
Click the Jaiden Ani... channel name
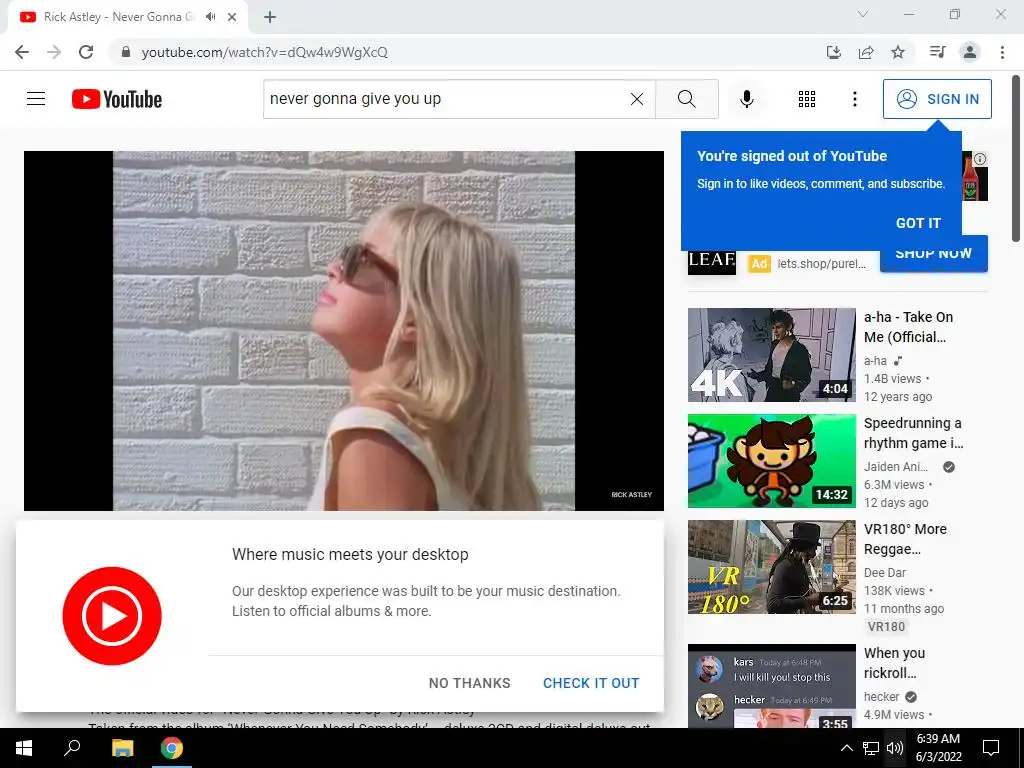coord(895,466)
